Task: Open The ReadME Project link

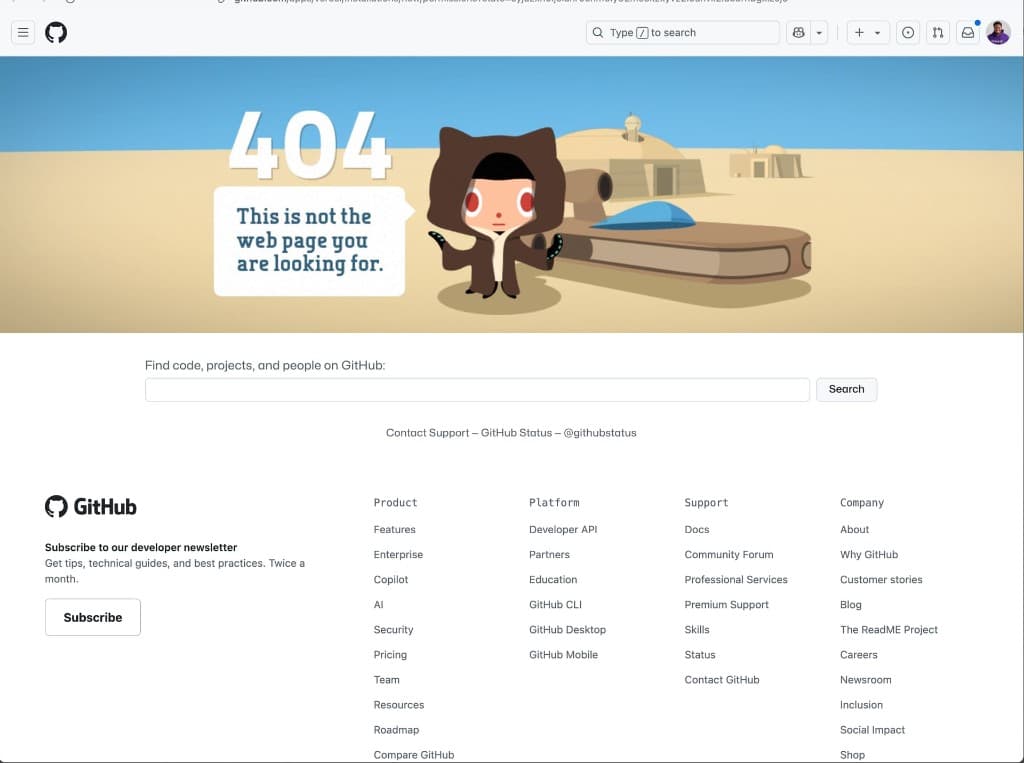Action: 889,630
